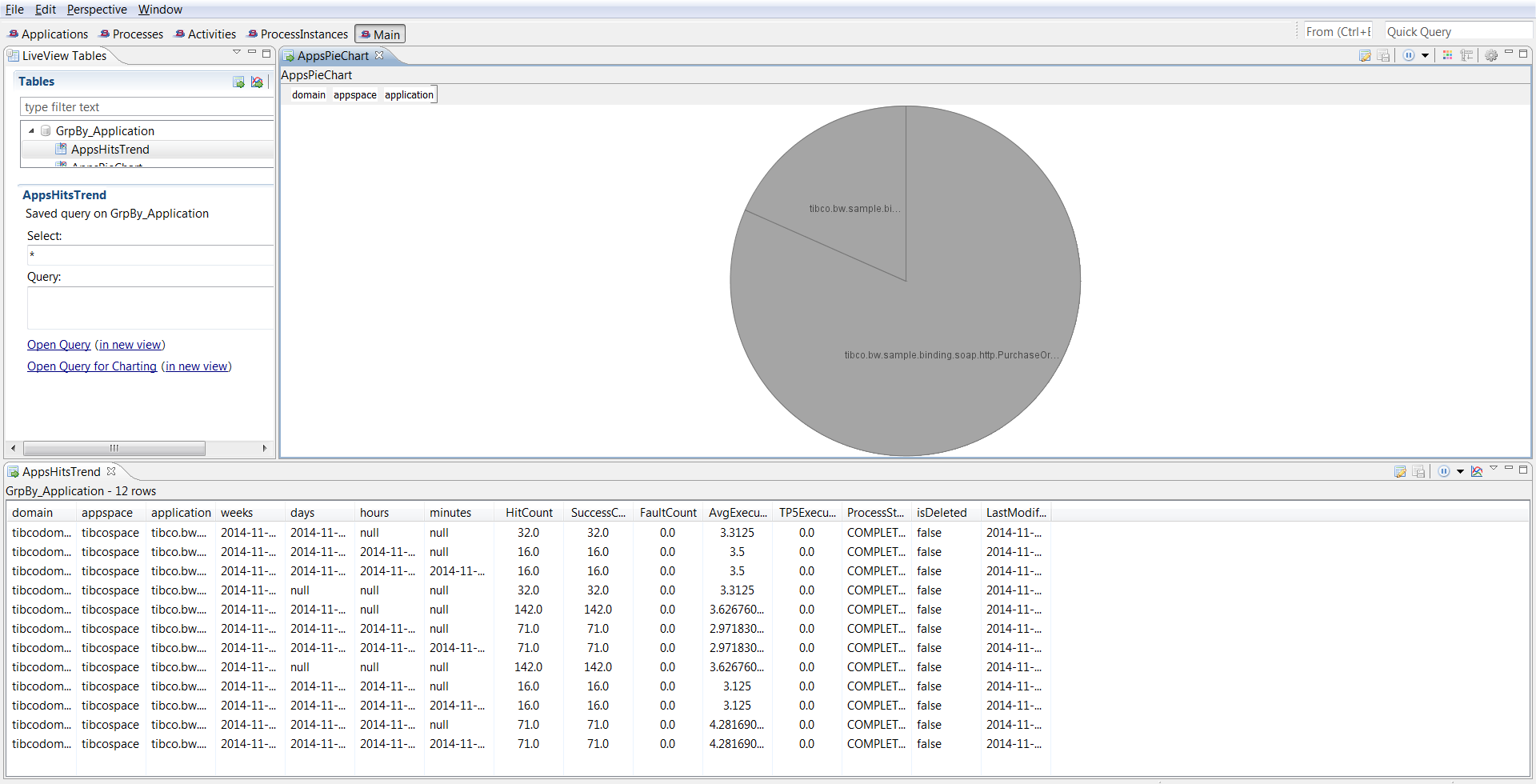This screenshot has height=784, width=1536.
Task: Select the AppsHitsTrend bottom view tab
Action: point(62,472)
